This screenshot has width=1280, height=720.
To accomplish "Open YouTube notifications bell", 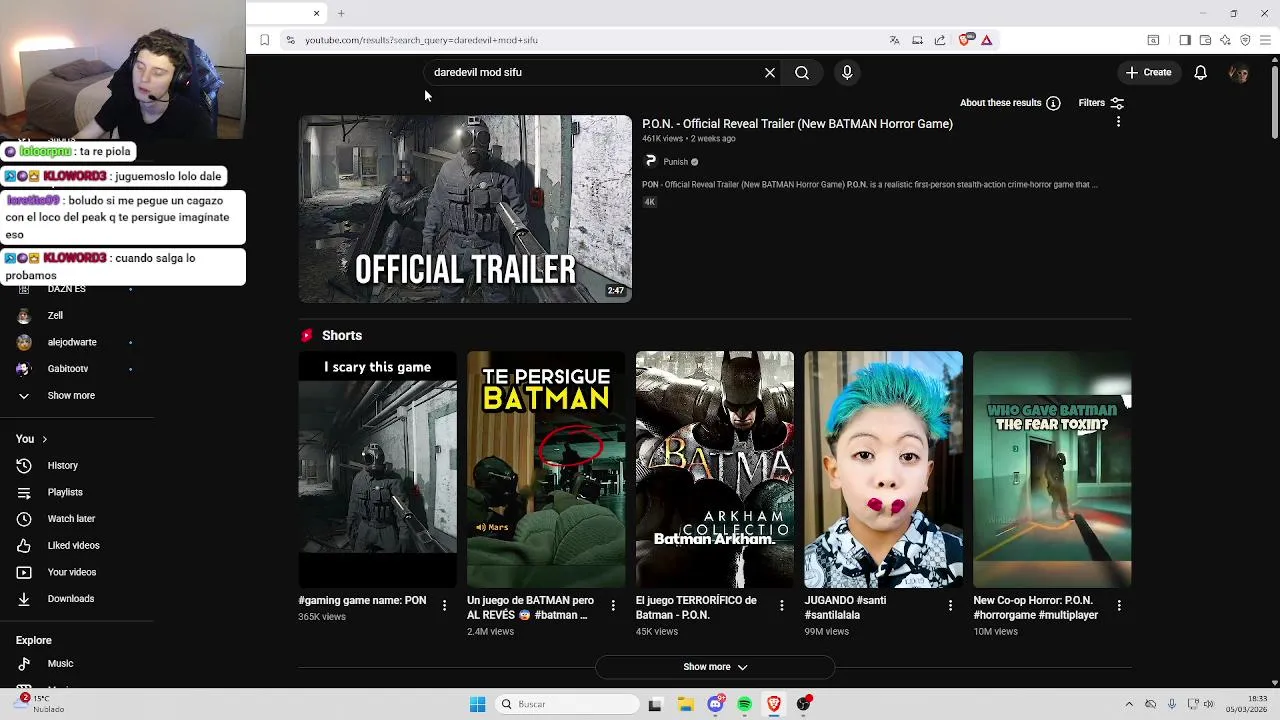I will click(x=1200, y=72).
